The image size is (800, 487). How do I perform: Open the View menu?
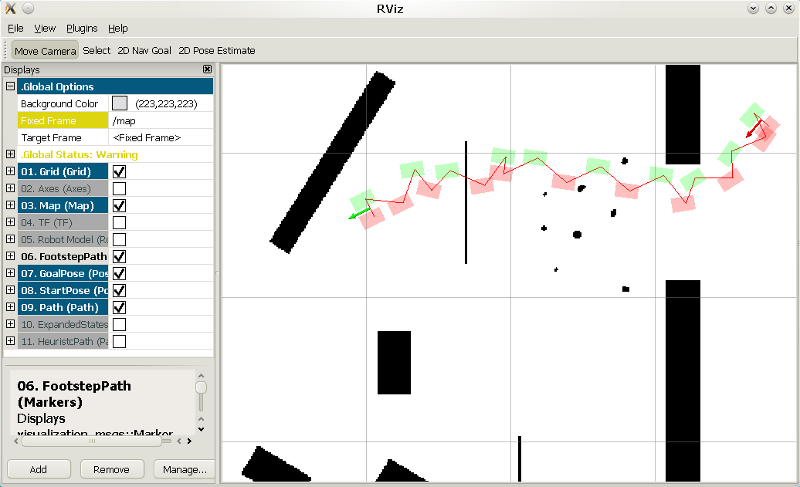pos(46,29)
